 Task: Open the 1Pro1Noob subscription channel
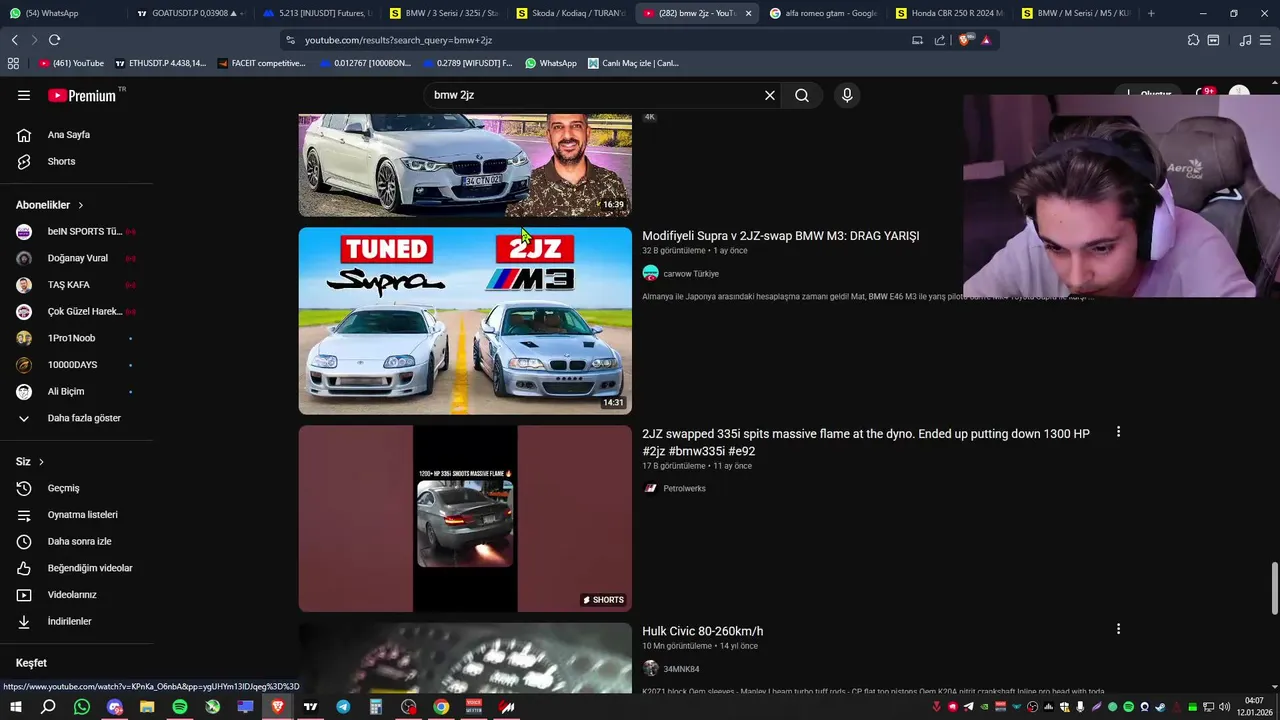click(76, 338)
